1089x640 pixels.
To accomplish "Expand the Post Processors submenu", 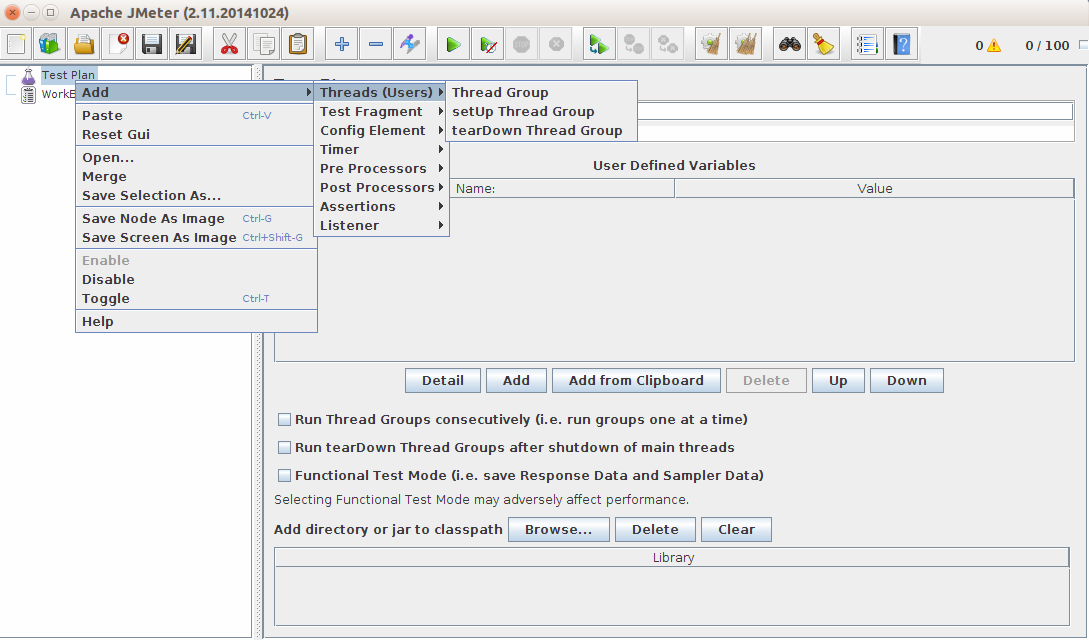I will pos(381,187).
